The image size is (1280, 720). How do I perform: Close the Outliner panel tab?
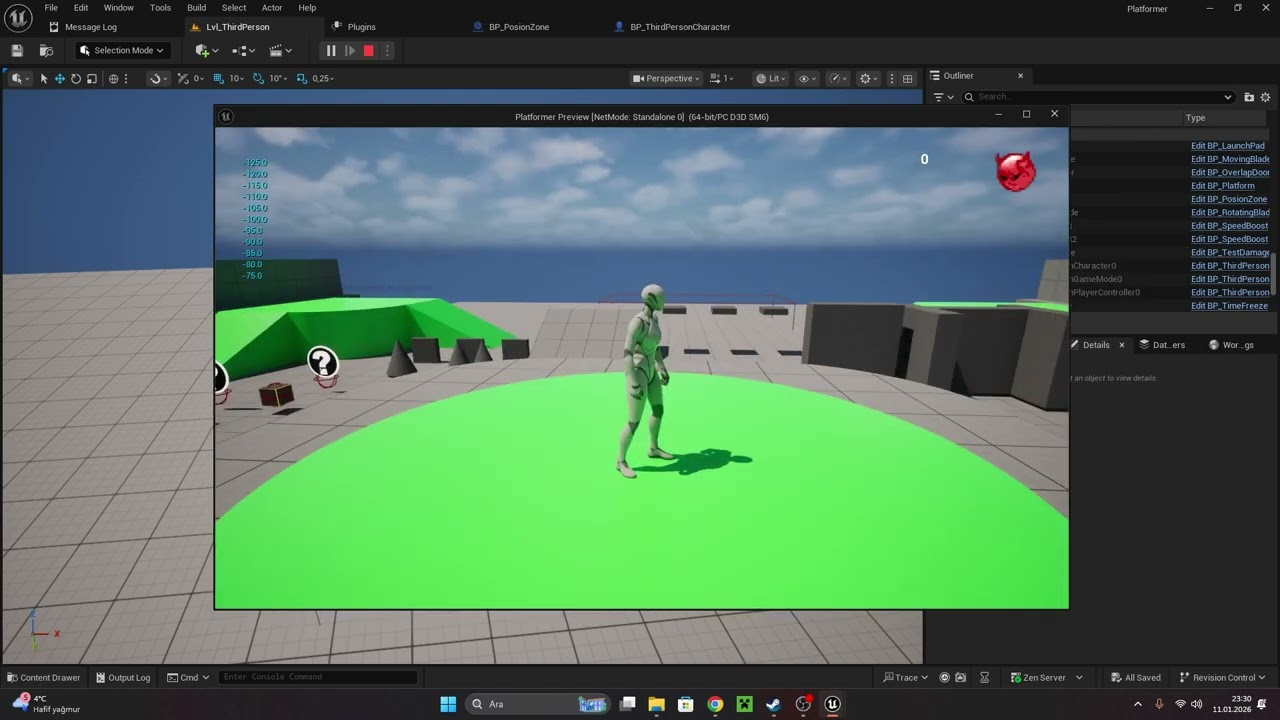click(1020, 76)
